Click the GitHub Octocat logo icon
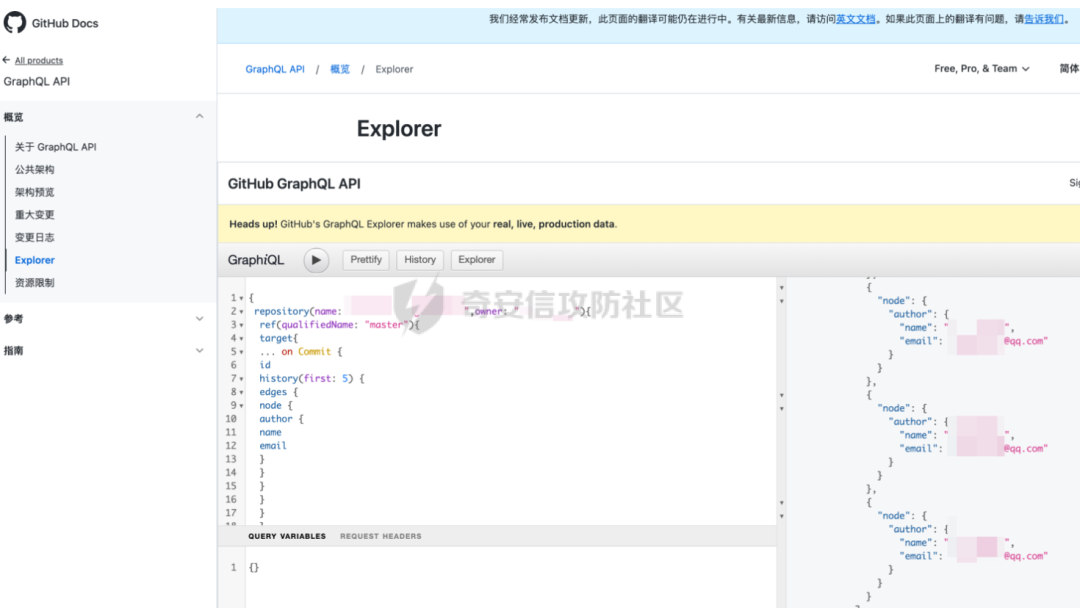The width and height of the screenshot is (1080, 608). [x=14, y=23]
